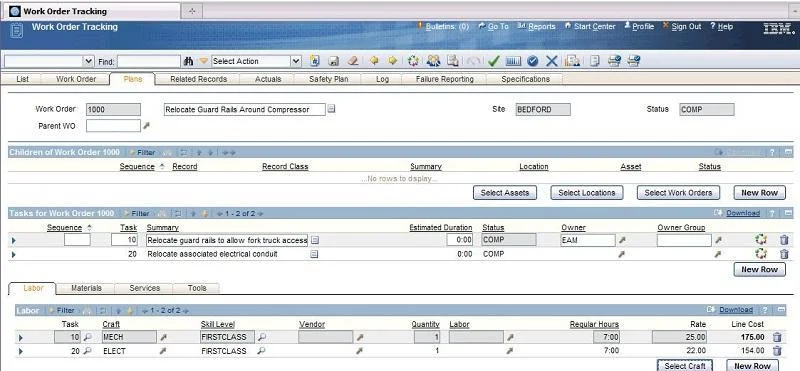Viewport: 800px width, 371px height.
Task: Click into the Find text field
Action: [x=149, y=61]
